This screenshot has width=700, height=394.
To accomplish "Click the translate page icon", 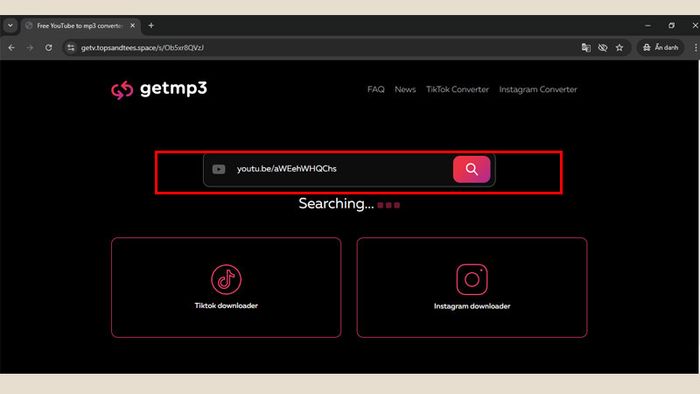I will coord(586,47).
